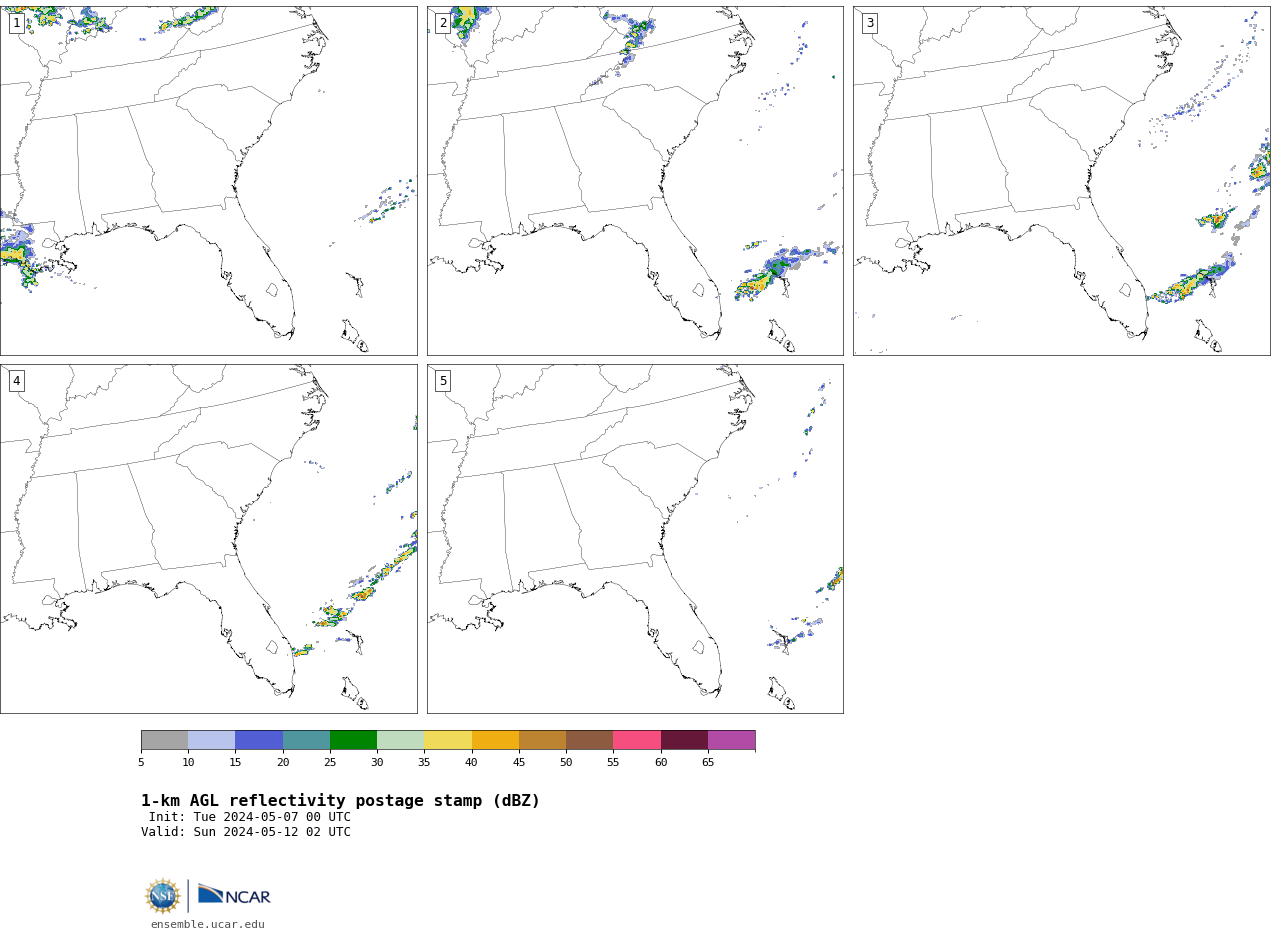Viewport: 1280px width, 936px height.
Task: Open ensemble member 1 reflectivity map
Action: pyautogui.click(x=208, y=181)
